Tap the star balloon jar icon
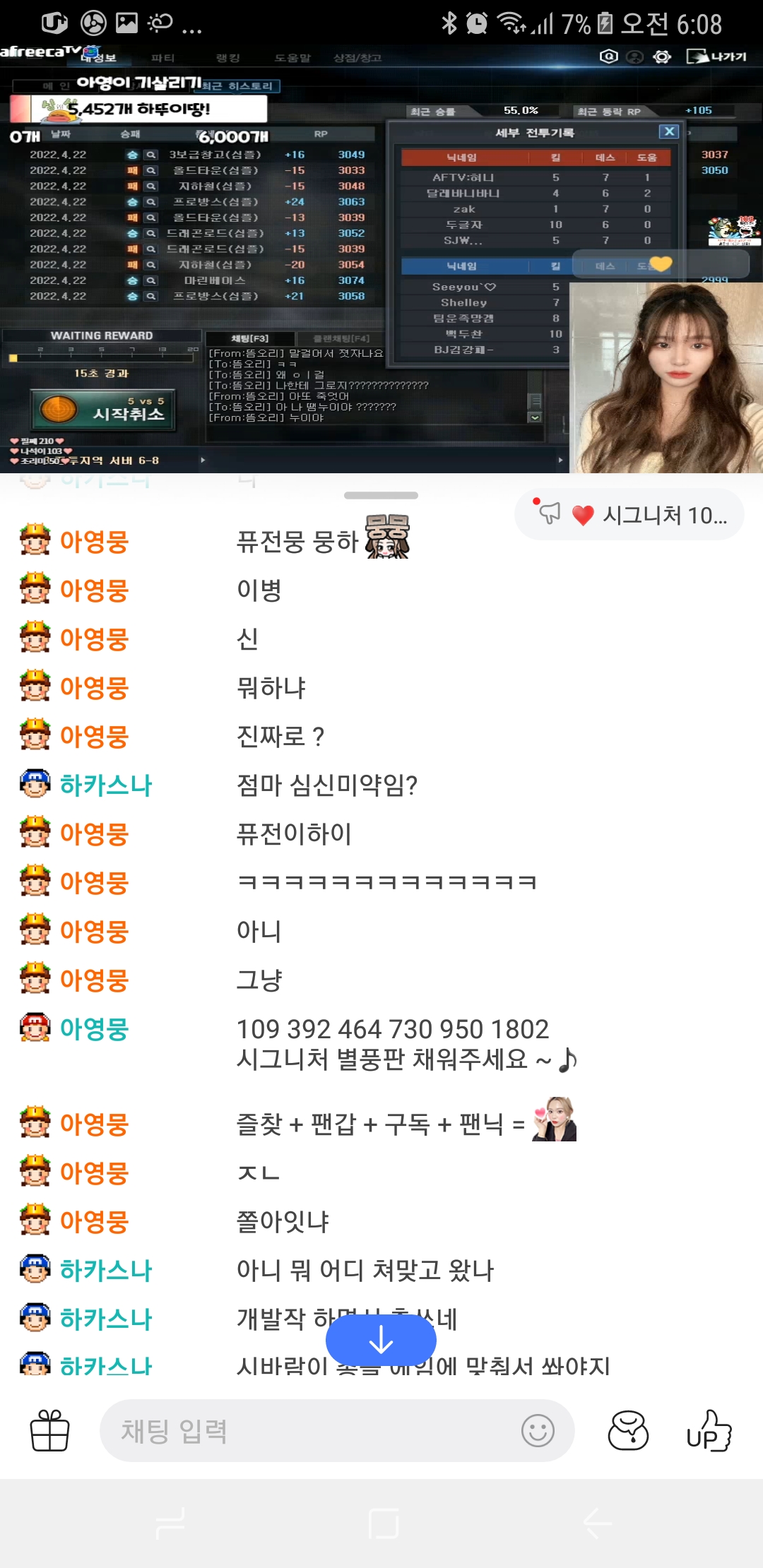Screen dimensions: 763x1568 [628, 1430]
